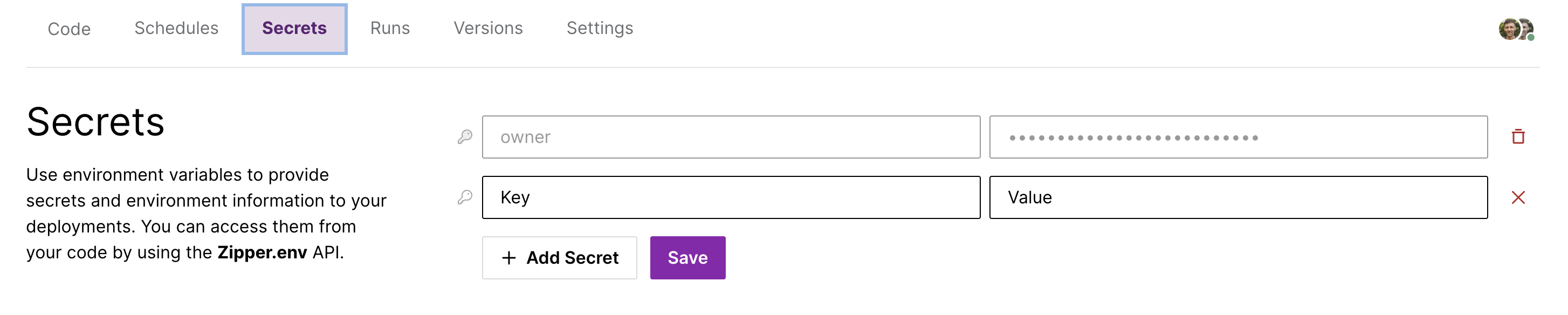Click the green online status dot
Screen dimensions: 1568x315
1531,38
